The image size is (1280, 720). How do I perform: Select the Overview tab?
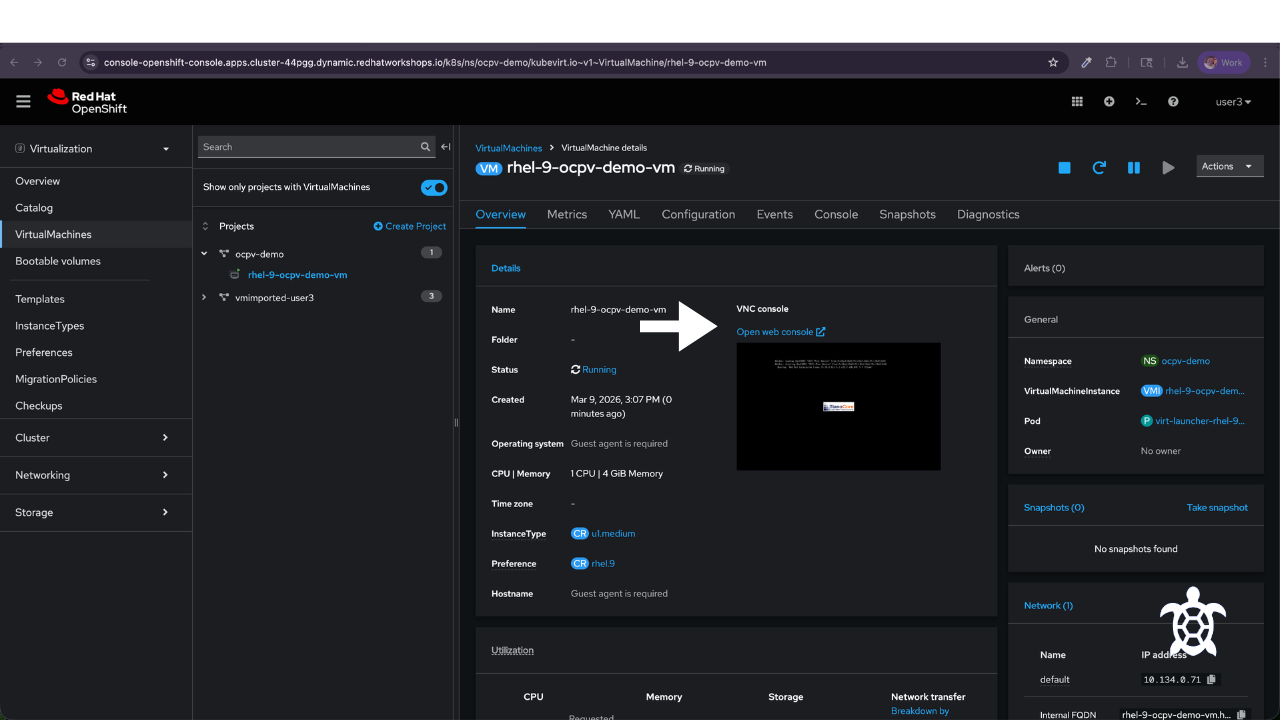[501, 214]
